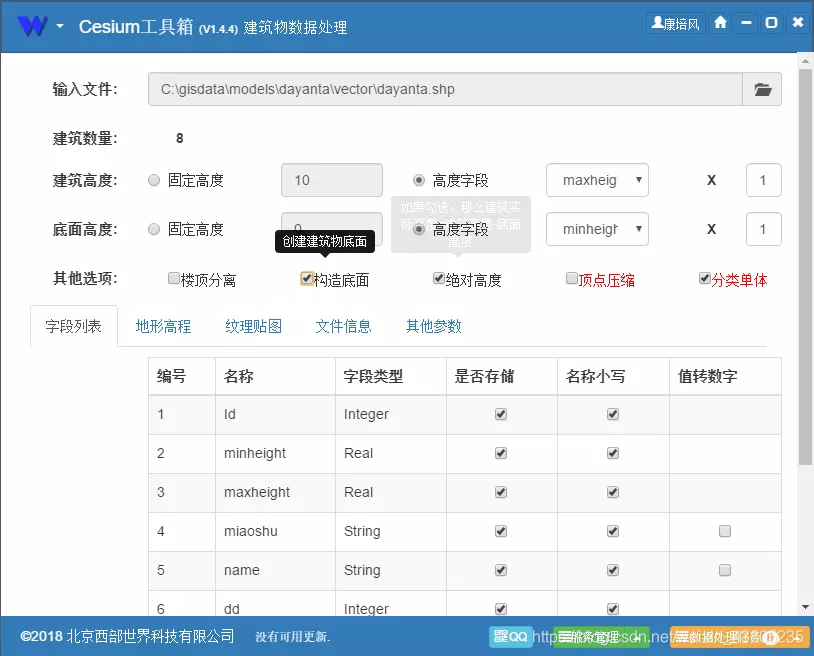
Task: Switch to the 字段列表 tab
Action: [74, 326]
